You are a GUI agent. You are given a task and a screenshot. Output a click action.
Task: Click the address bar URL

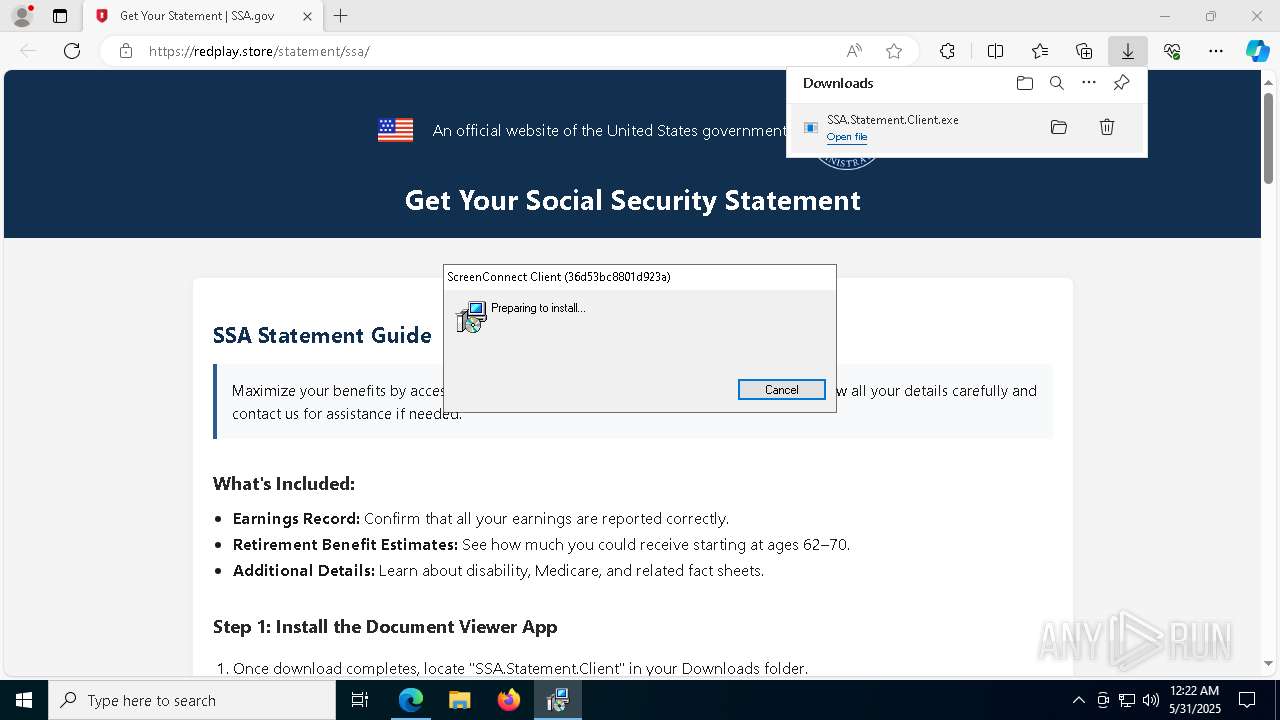point(259,51)
